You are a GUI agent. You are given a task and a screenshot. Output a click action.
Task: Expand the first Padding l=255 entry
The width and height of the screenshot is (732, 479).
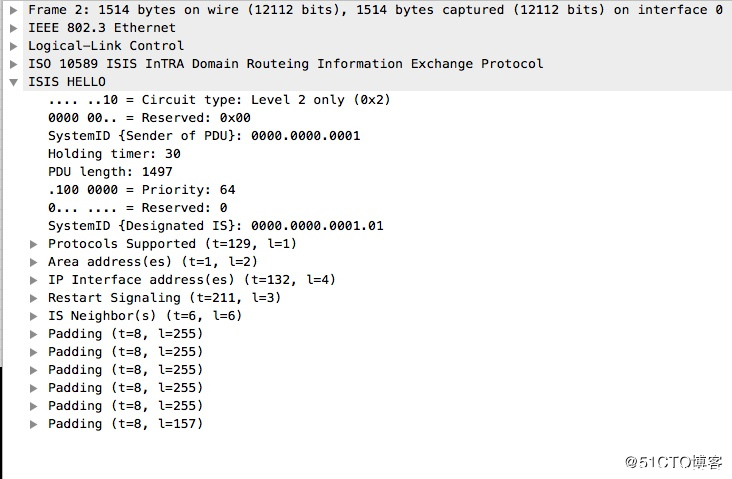[x=34, y=334]
